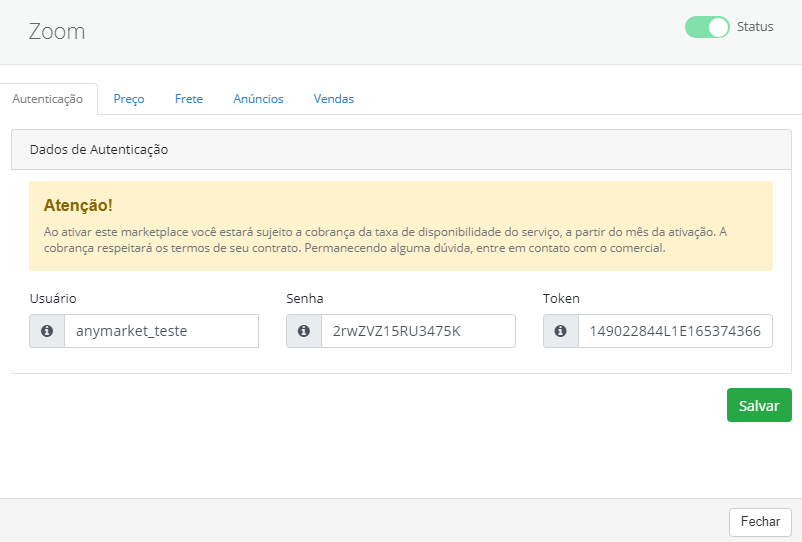Click the info icon beside Token field
This screenshot has width=802, height=542.
561,331
